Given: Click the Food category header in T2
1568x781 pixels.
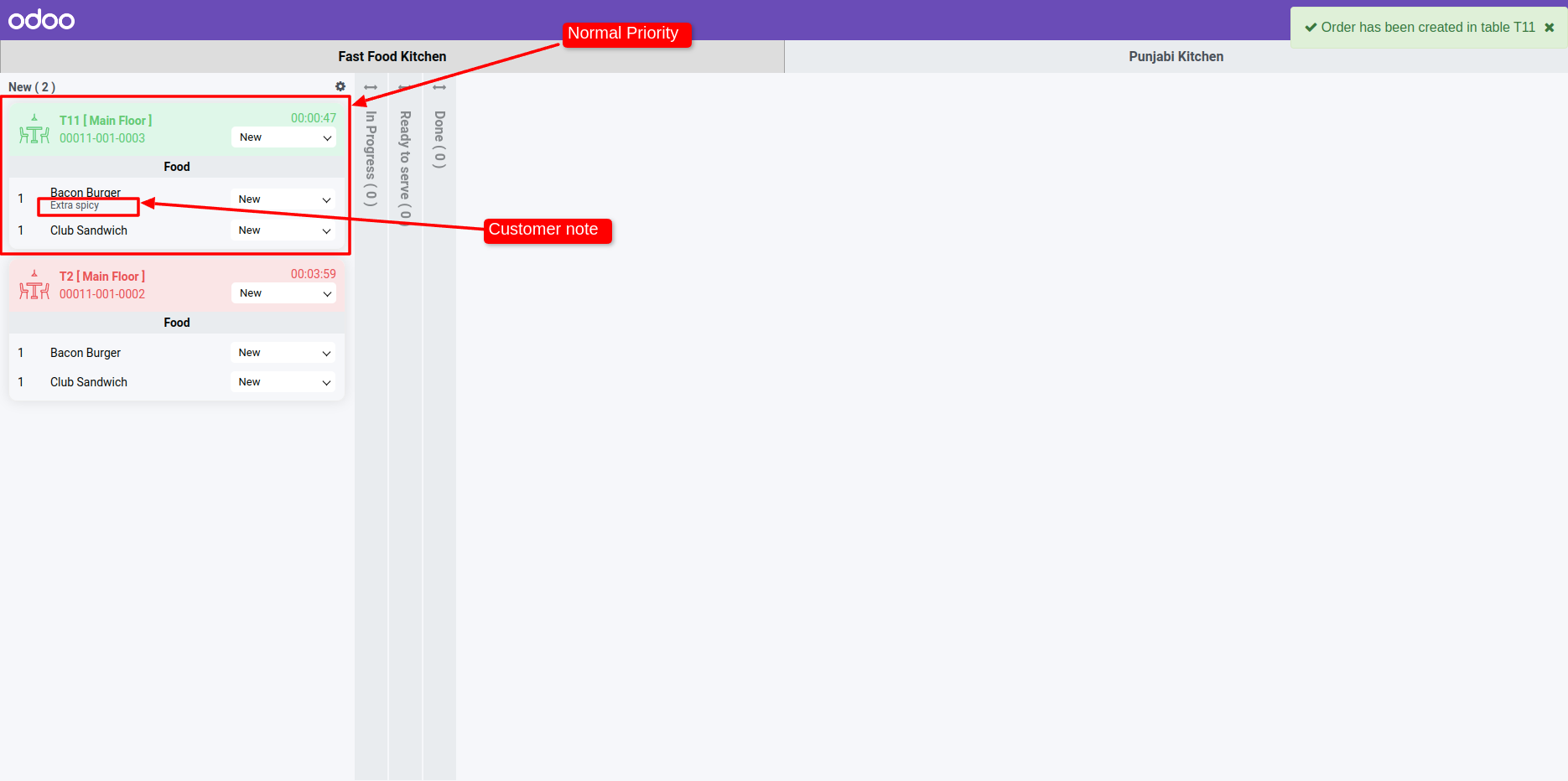Looking at the screenshot, I should coord(177,323).
